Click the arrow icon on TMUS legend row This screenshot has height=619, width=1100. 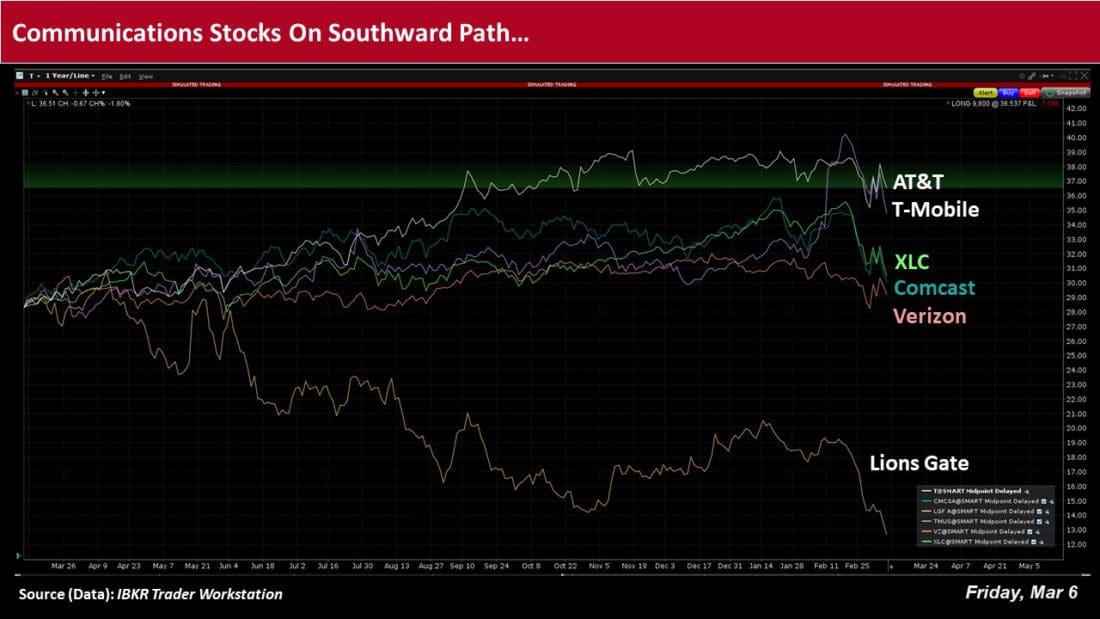pos(1047,521)
